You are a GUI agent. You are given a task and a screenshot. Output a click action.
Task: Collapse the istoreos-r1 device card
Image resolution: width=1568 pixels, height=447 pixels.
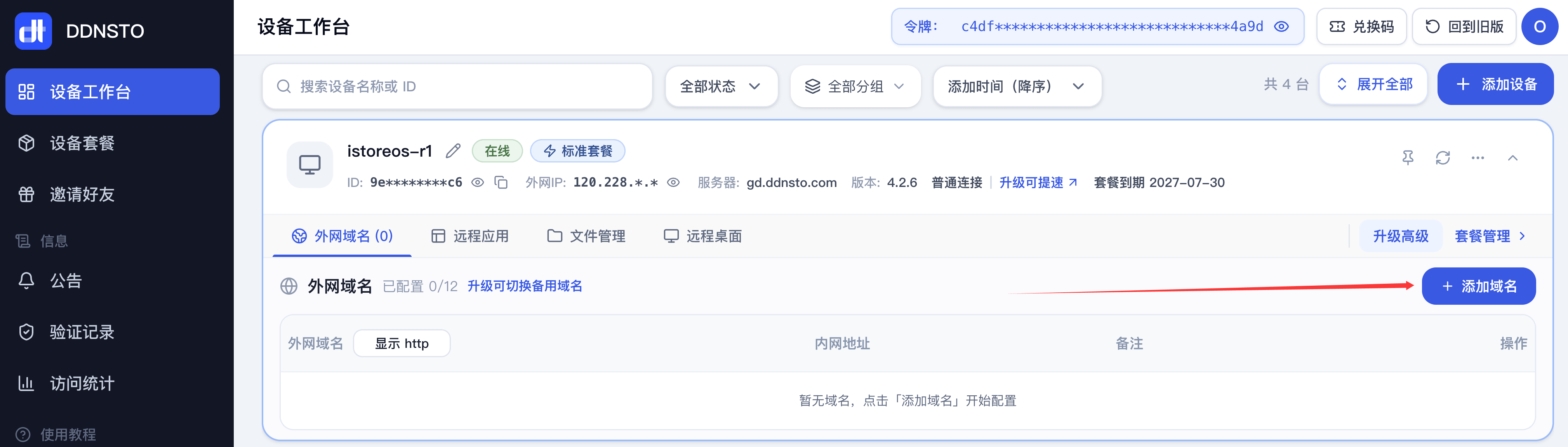pos(1512,158)
